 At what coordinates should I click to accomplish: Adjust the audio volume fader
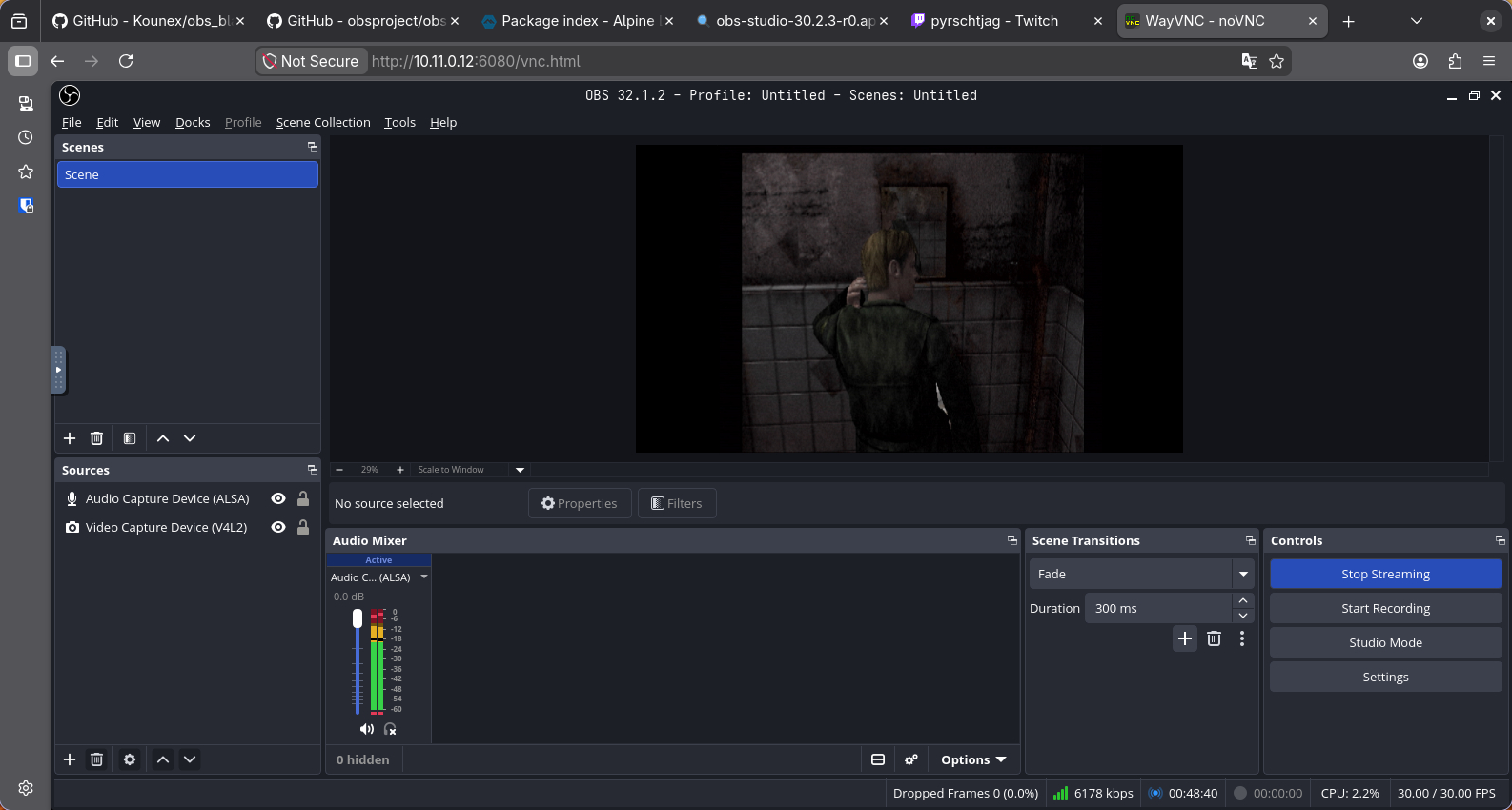tap(358, 618)
